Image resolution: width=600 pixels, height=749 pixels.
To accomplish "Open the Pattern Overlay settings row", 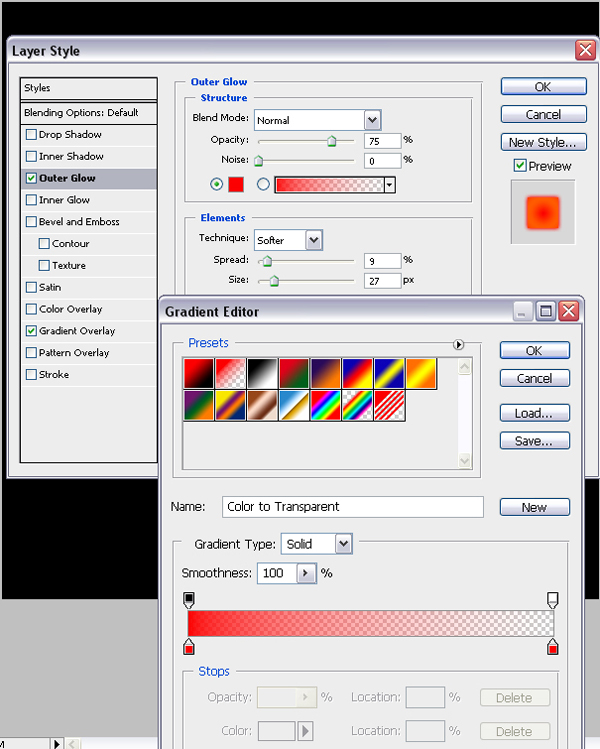I will [x=89, y=353].
